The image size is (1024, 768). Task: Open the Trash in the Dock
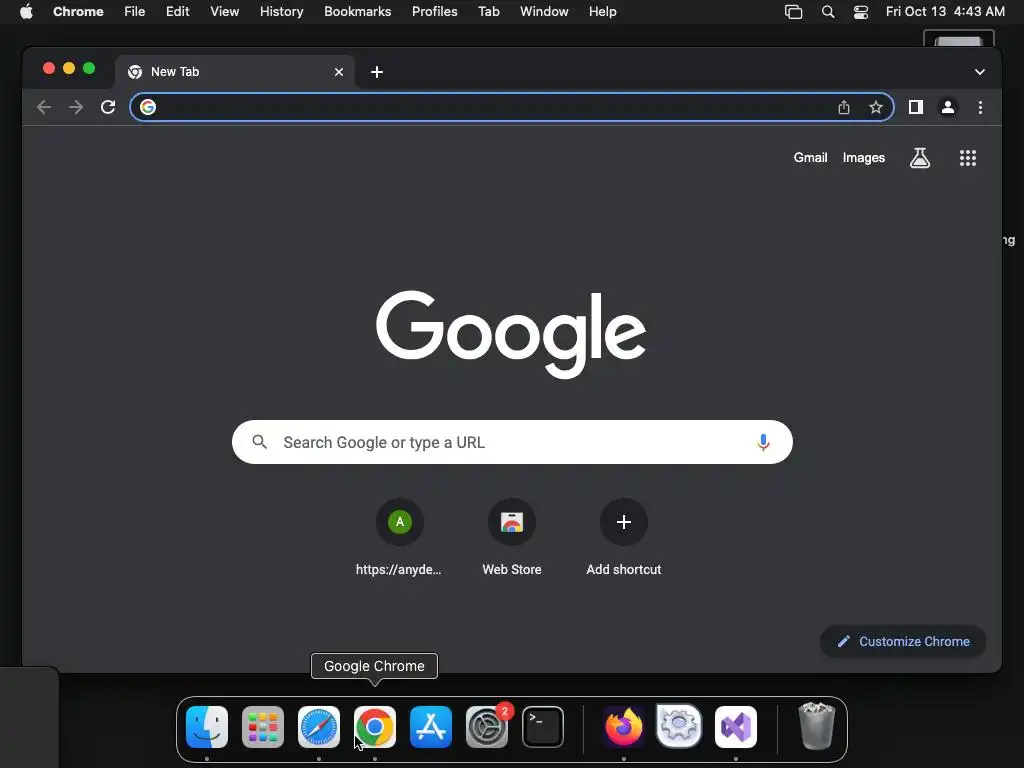pyautogui.click(x=816, y=726)
